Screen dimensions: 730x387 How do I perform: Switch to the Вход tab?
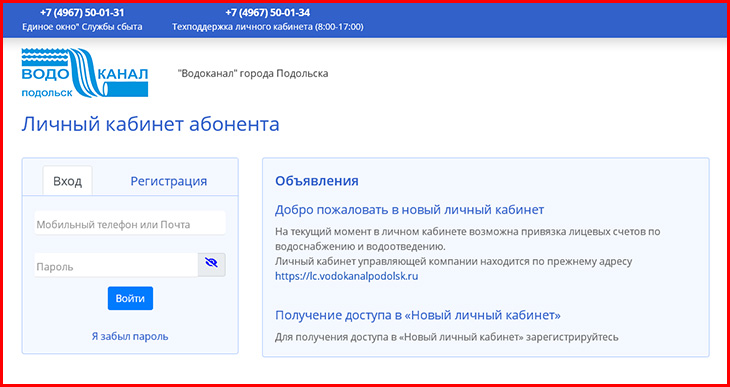click(x=68, y=181)
